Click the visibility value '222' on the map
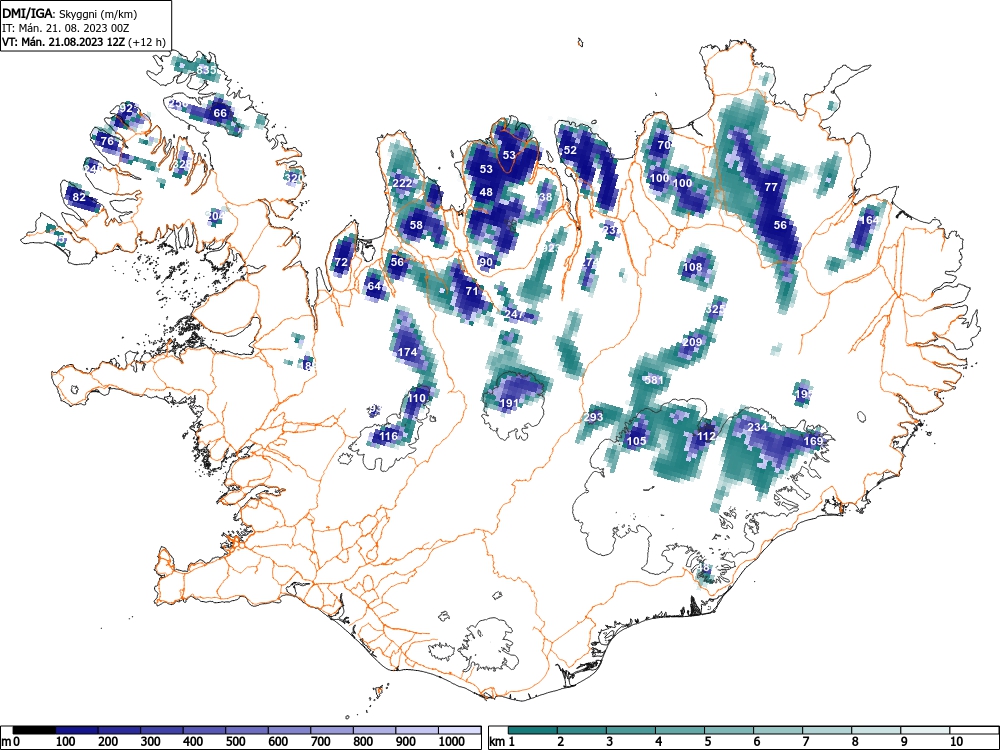1000x750 pixels. tap(402, 183)
